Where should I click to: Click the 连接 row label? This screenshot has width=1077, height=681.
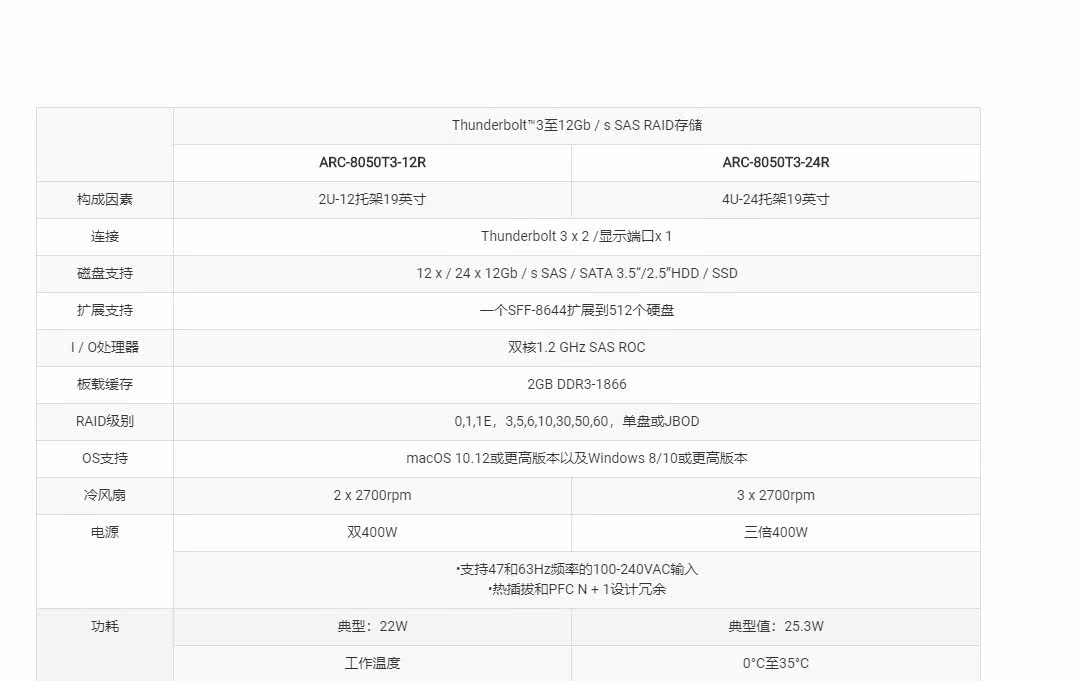point(104,237)
